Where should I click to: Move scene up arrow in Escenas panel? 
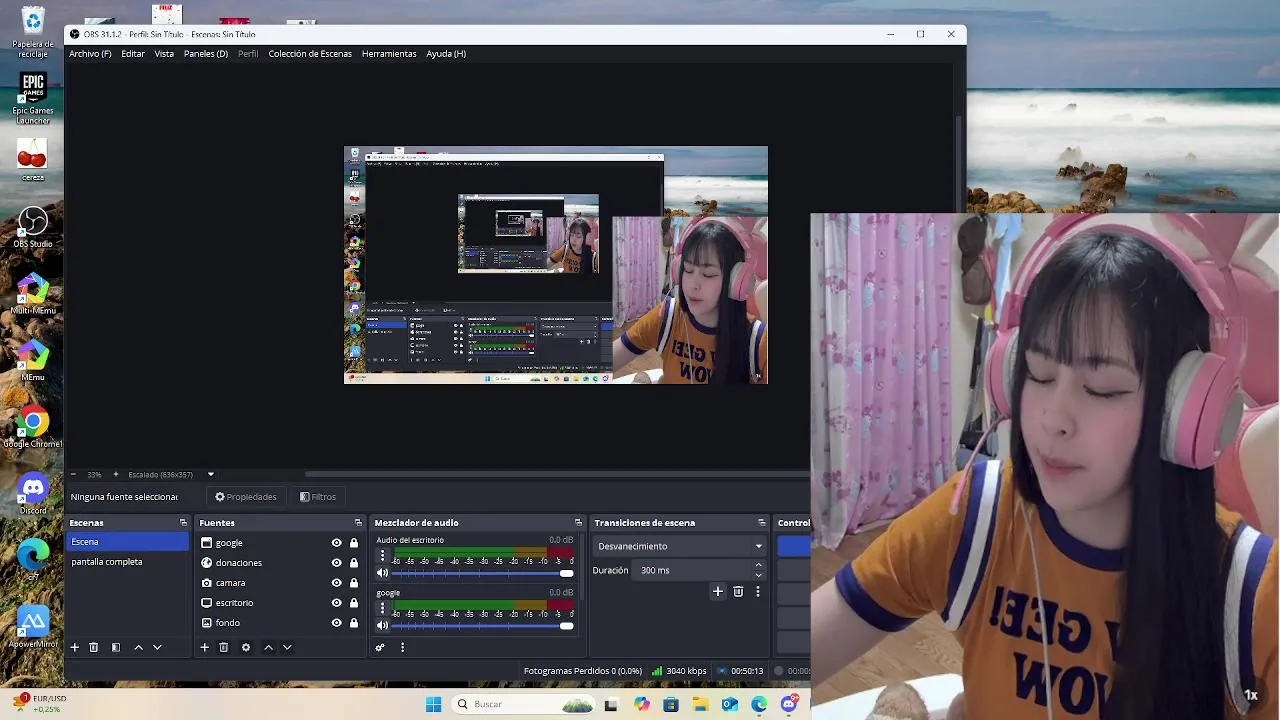[x=138, y=647]
